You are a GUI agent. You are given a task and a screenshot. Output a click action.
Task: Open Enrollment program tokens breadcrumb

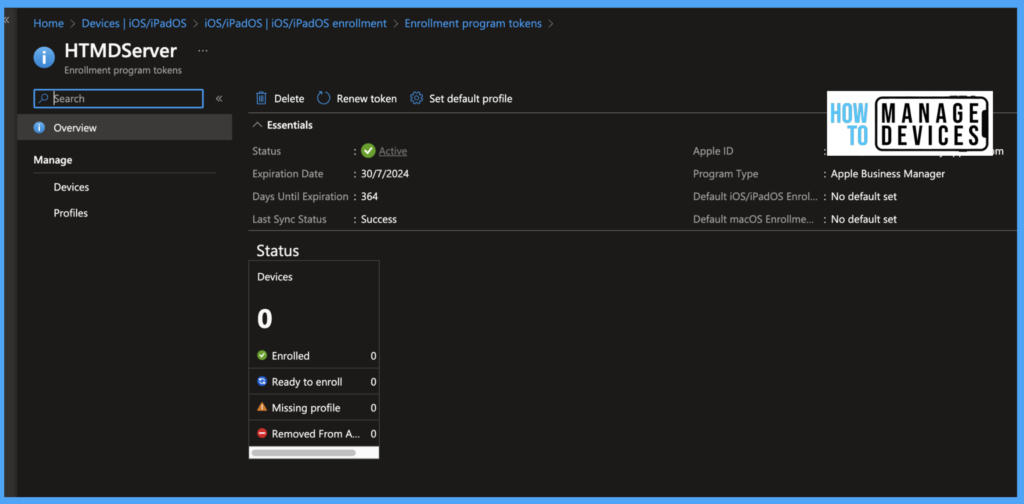pyautogui.click(x=473, y=24)
